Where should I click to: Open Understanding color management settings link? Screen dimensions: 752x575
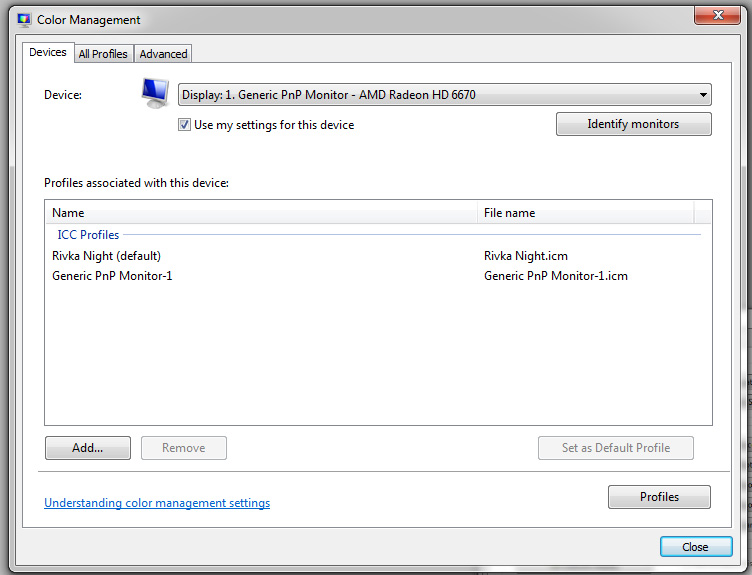click(x=157, y=503)
